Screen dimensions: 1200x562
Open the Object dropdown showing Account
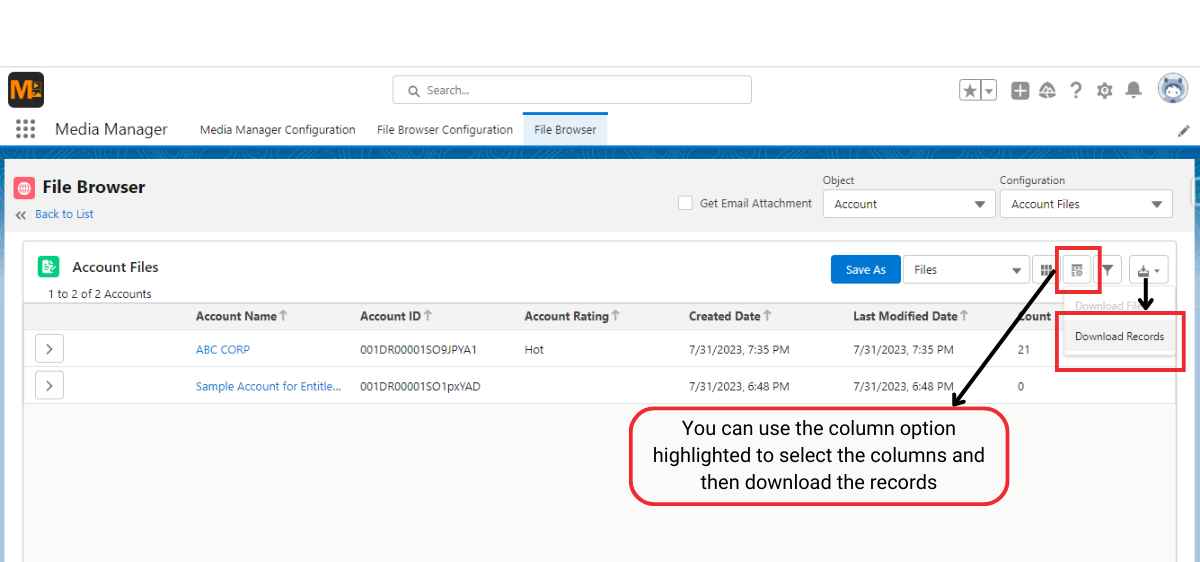tap(909, 204)
